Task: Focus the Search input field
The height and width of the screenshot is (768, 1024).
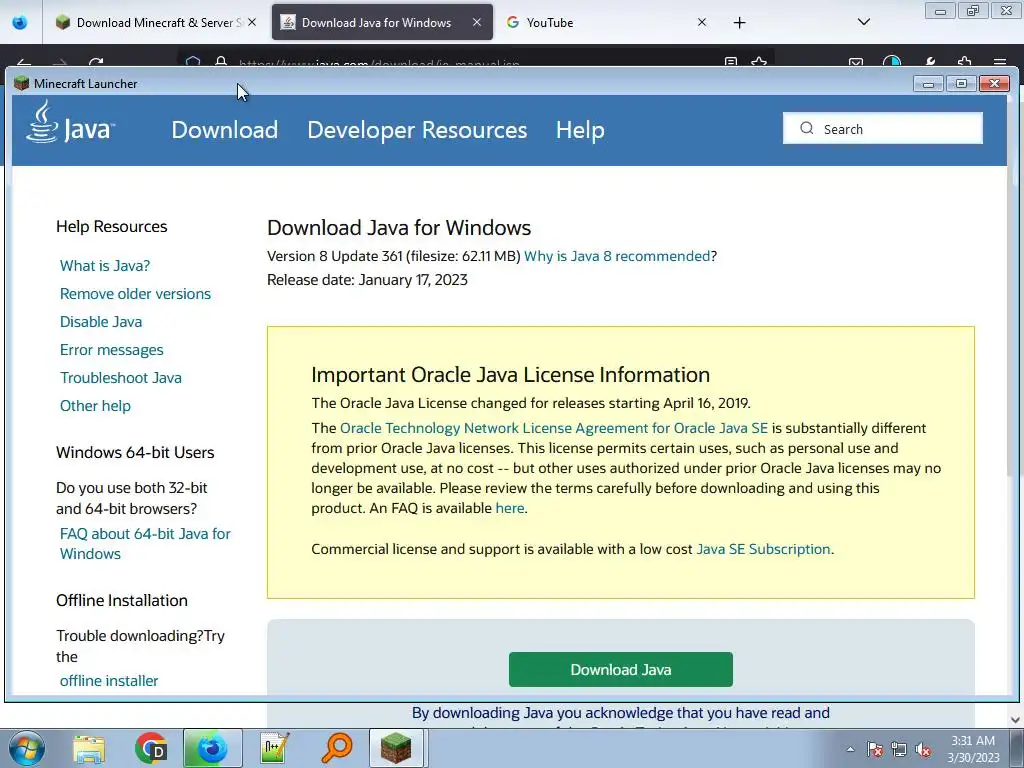Action: click(882, 129)
